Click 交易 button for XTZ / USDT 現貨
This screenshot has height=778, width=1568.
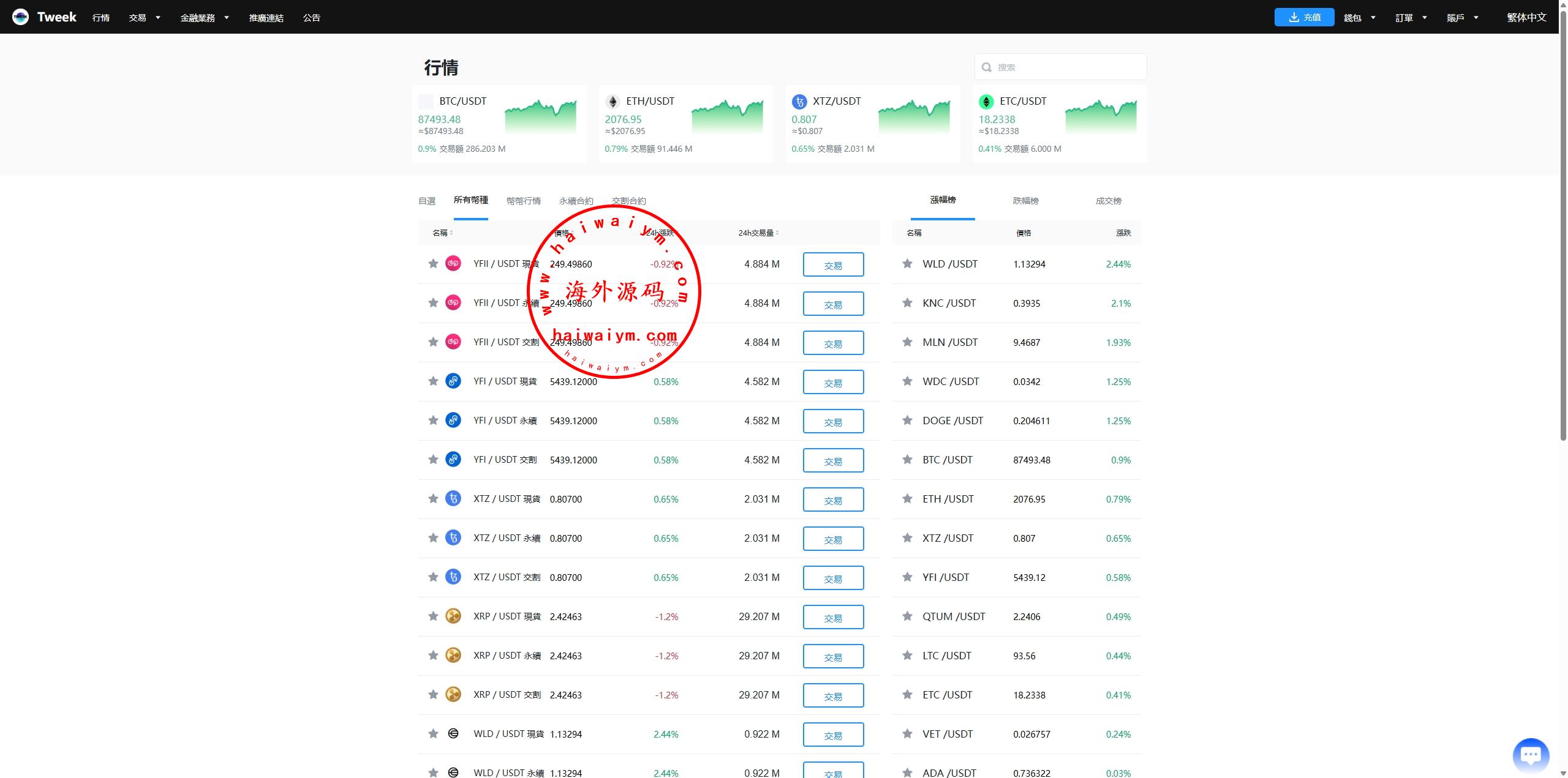(x=833, y=499)
